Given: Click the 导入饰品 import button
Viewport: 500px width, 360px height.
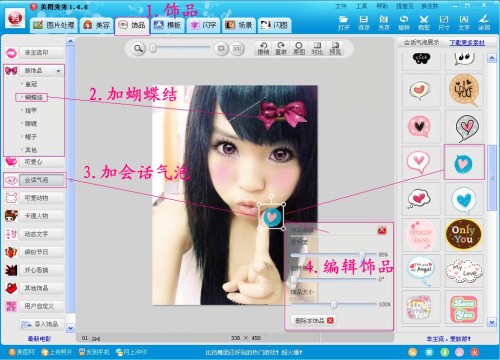Looking at the screenshot, I should (41, 324).
